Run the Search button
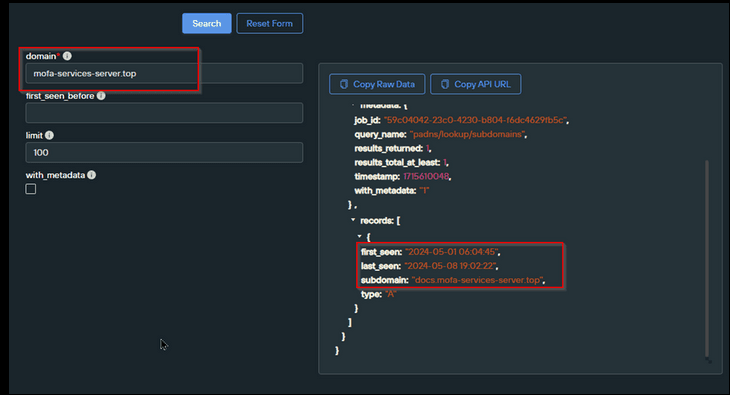730x395 pixels. 207,23
